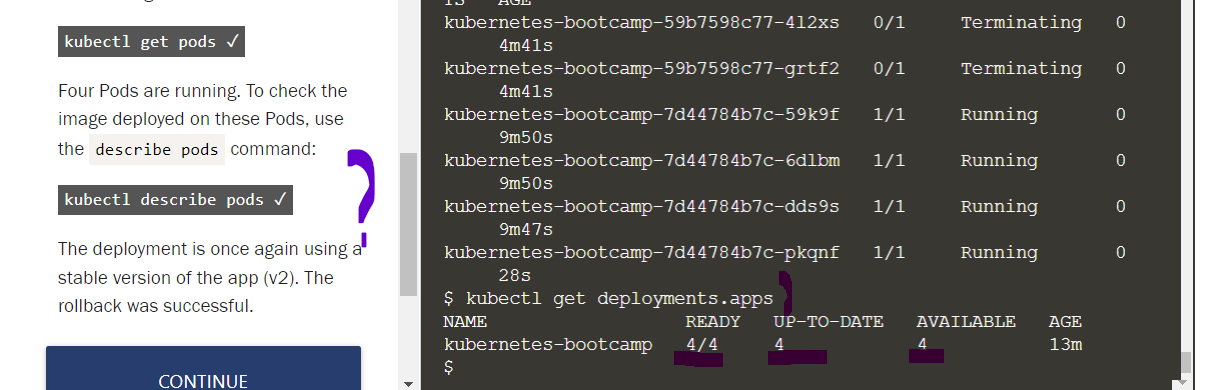Click the 'kubectl get deployments.apps' command line
Screen dimensions: 1205x390
[x=608, y=298]
